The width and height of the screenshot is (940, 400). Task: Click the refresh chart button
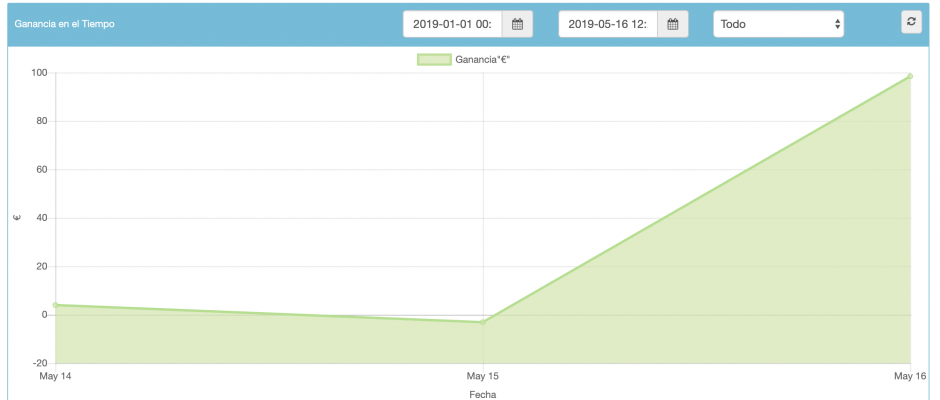point(911,22)
